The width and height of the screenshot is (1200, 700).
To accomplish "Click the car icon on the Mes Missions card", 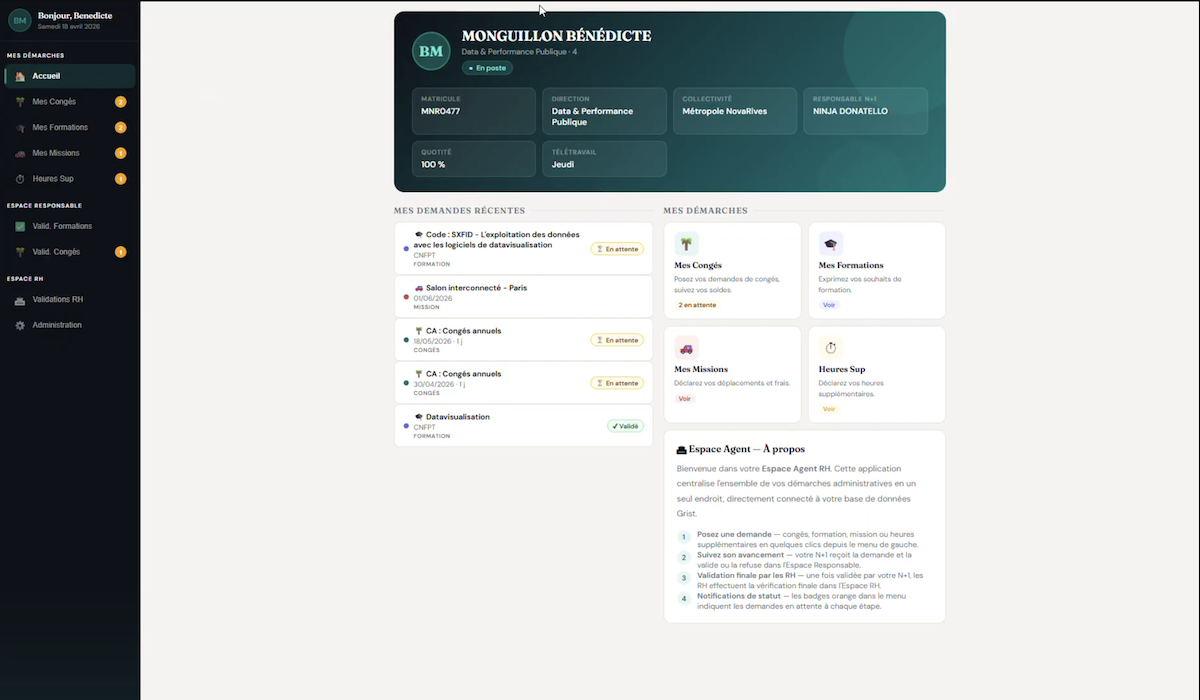I will pos(686,348).
